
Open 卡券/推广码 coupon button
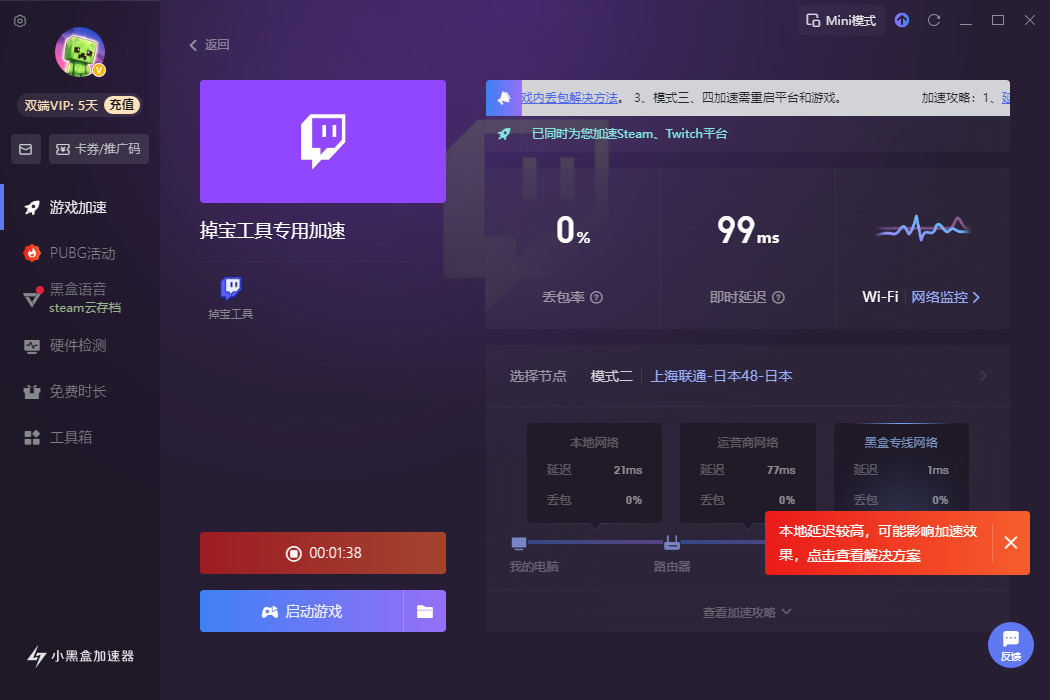tap(98, 149)
